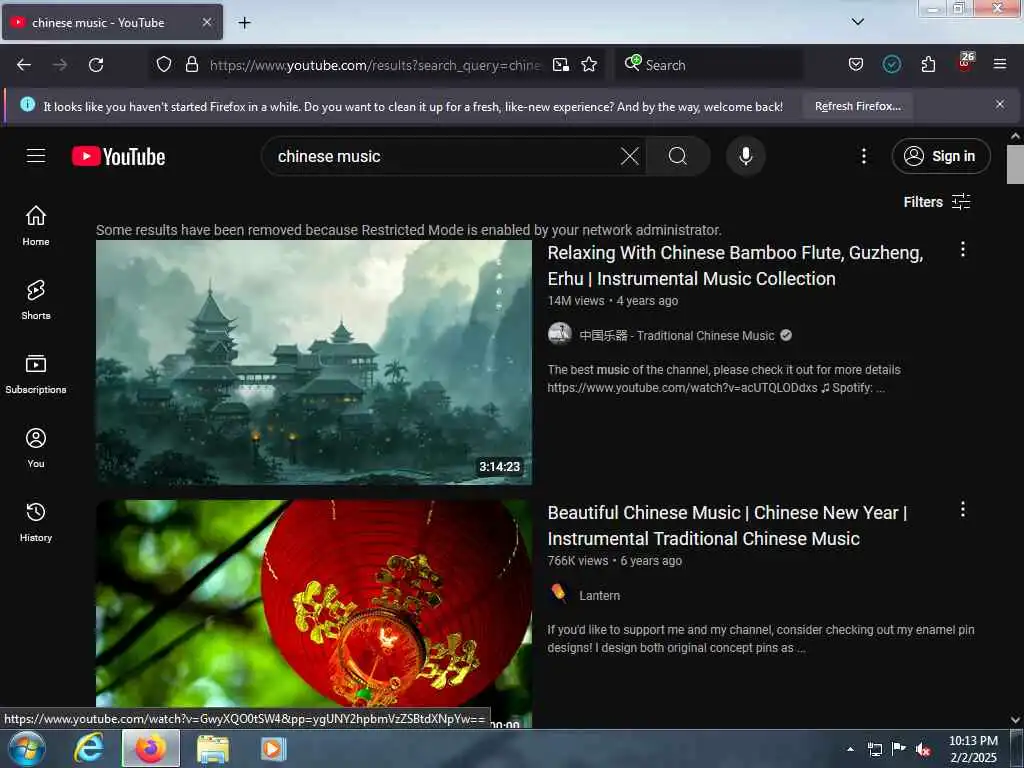Open History in the sidebar
This screenshot has width=1024, height=768.
[x=36, y=522]
